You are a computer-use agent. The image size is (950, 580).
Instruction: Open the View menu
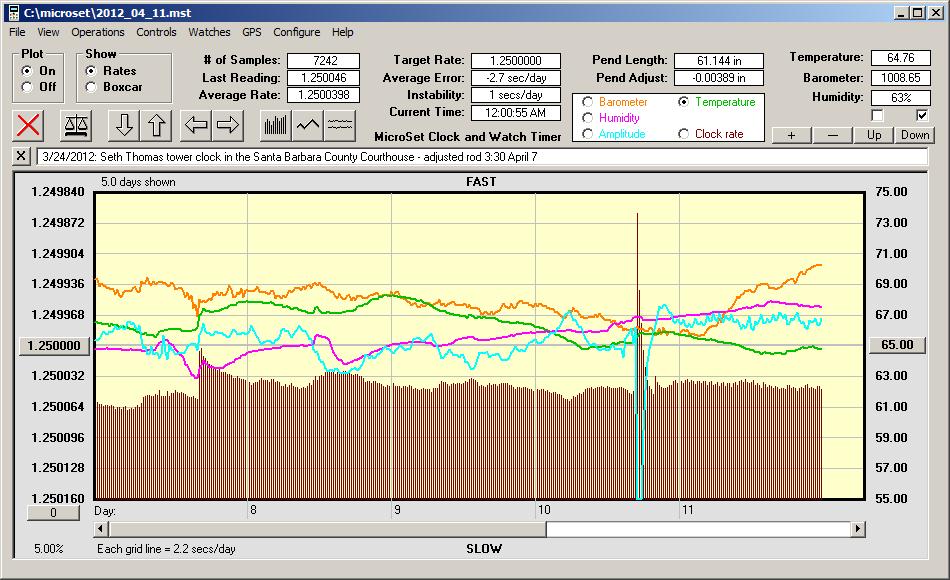click(x=48, y=32)
